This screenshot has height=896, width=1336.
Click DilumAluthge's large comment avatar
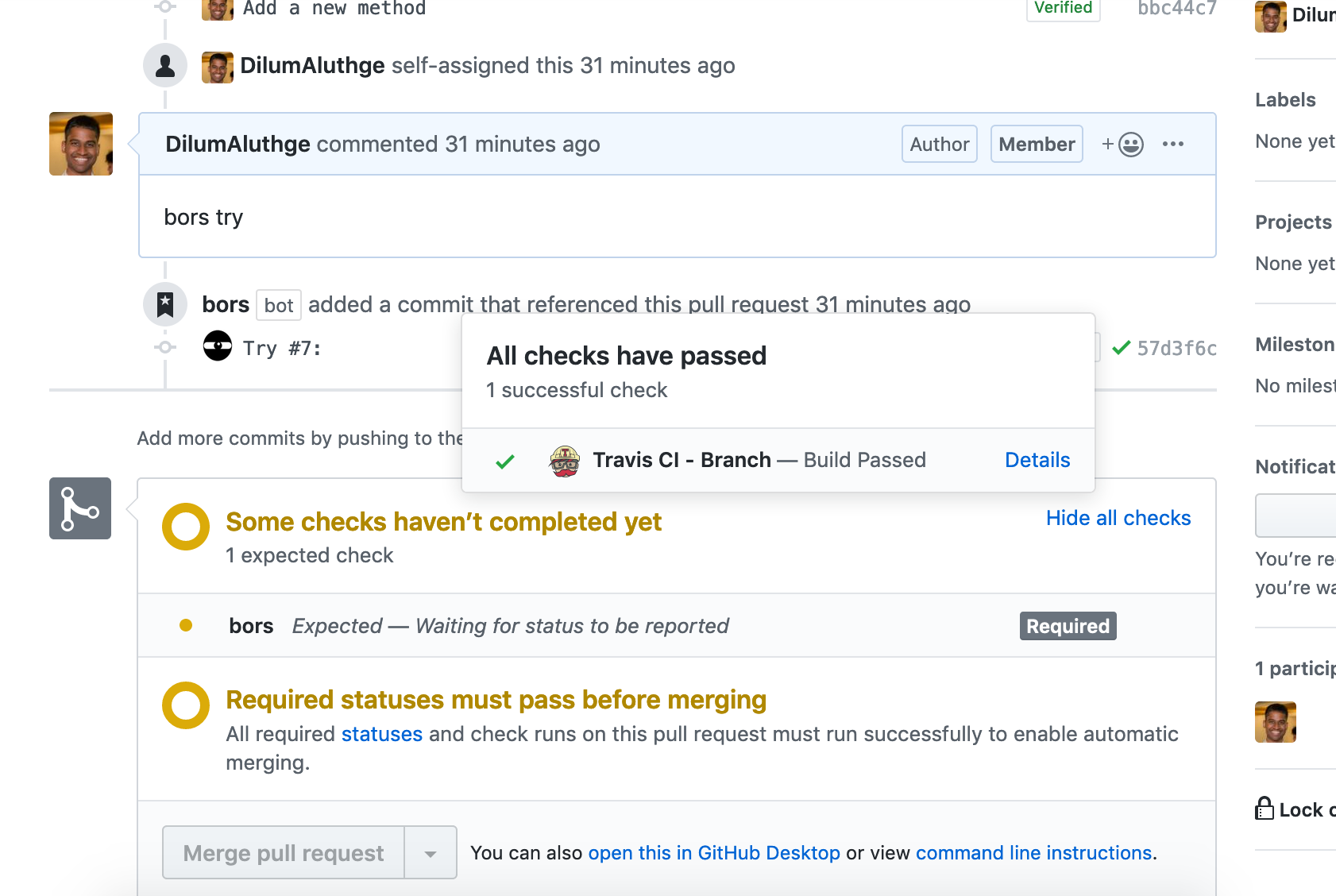click(x=81, y=144)
